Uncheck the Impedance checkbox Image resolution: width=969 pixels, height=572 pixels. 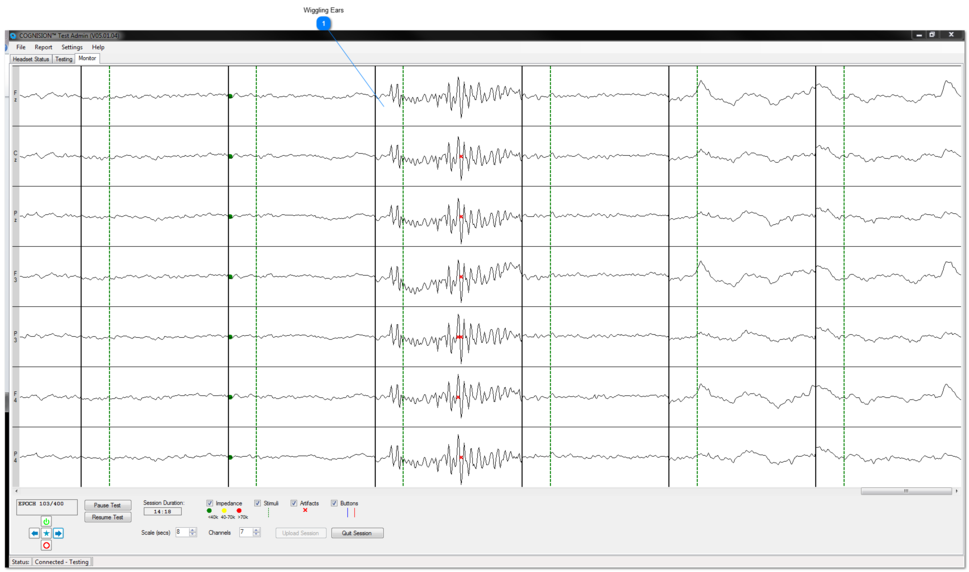210,504
